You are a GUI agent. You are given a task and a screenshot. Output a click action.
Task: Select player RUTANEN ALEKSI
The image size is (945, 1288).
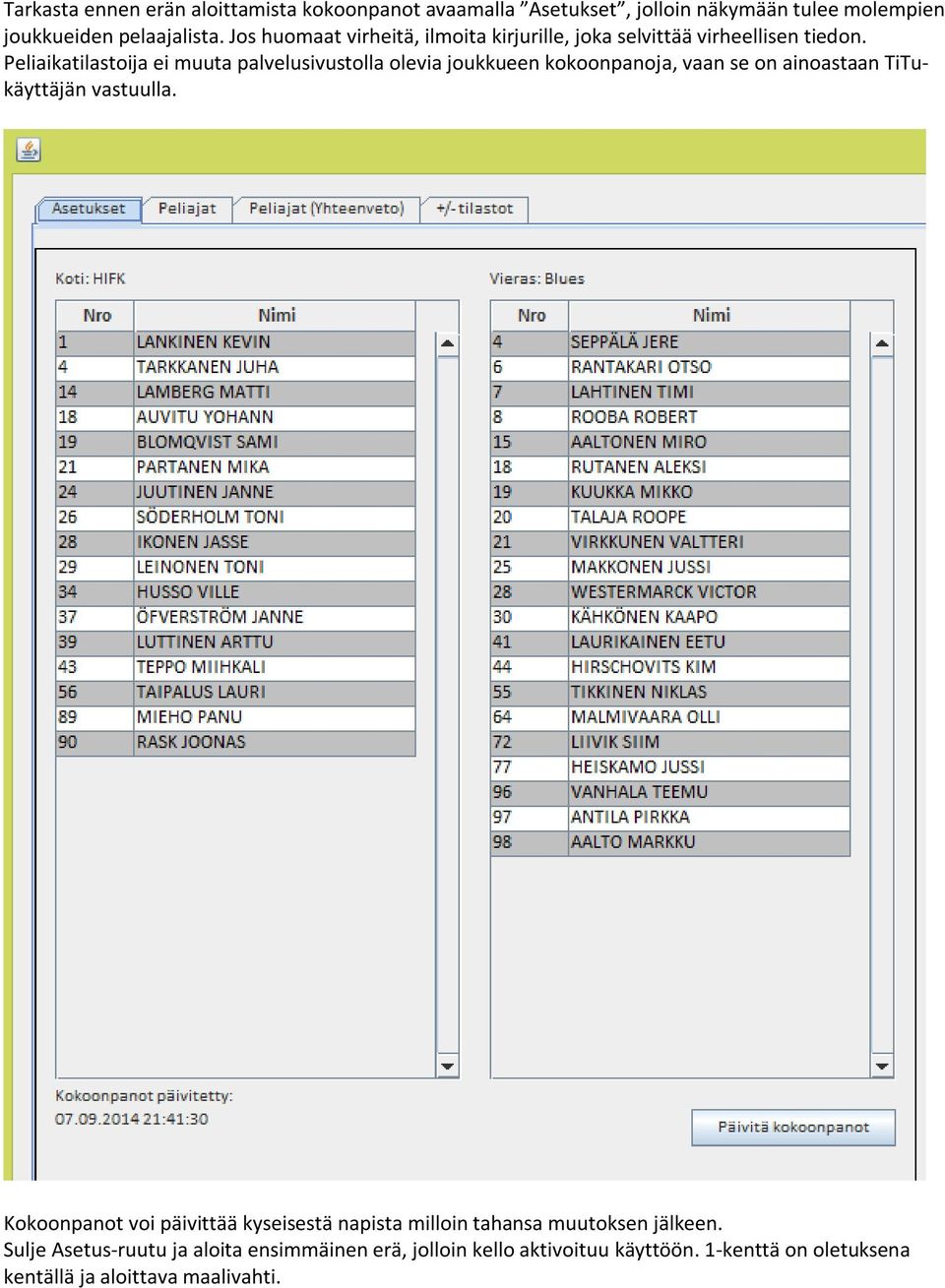tap(670, 467)
